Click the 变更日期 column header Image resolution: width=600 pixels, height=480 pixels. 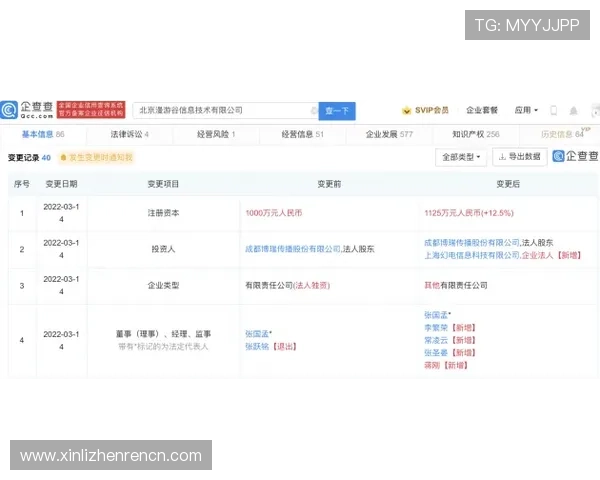tap(61, 184)
